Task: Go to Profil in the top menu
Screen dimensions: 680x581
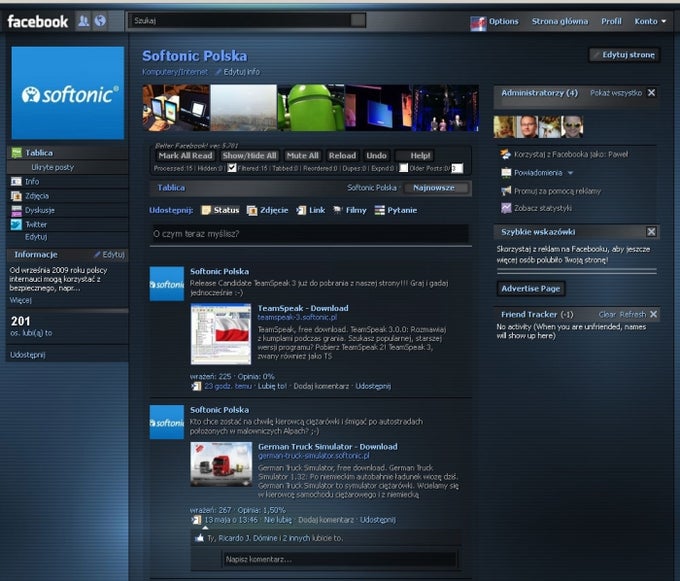Action: tap(611, 21)
